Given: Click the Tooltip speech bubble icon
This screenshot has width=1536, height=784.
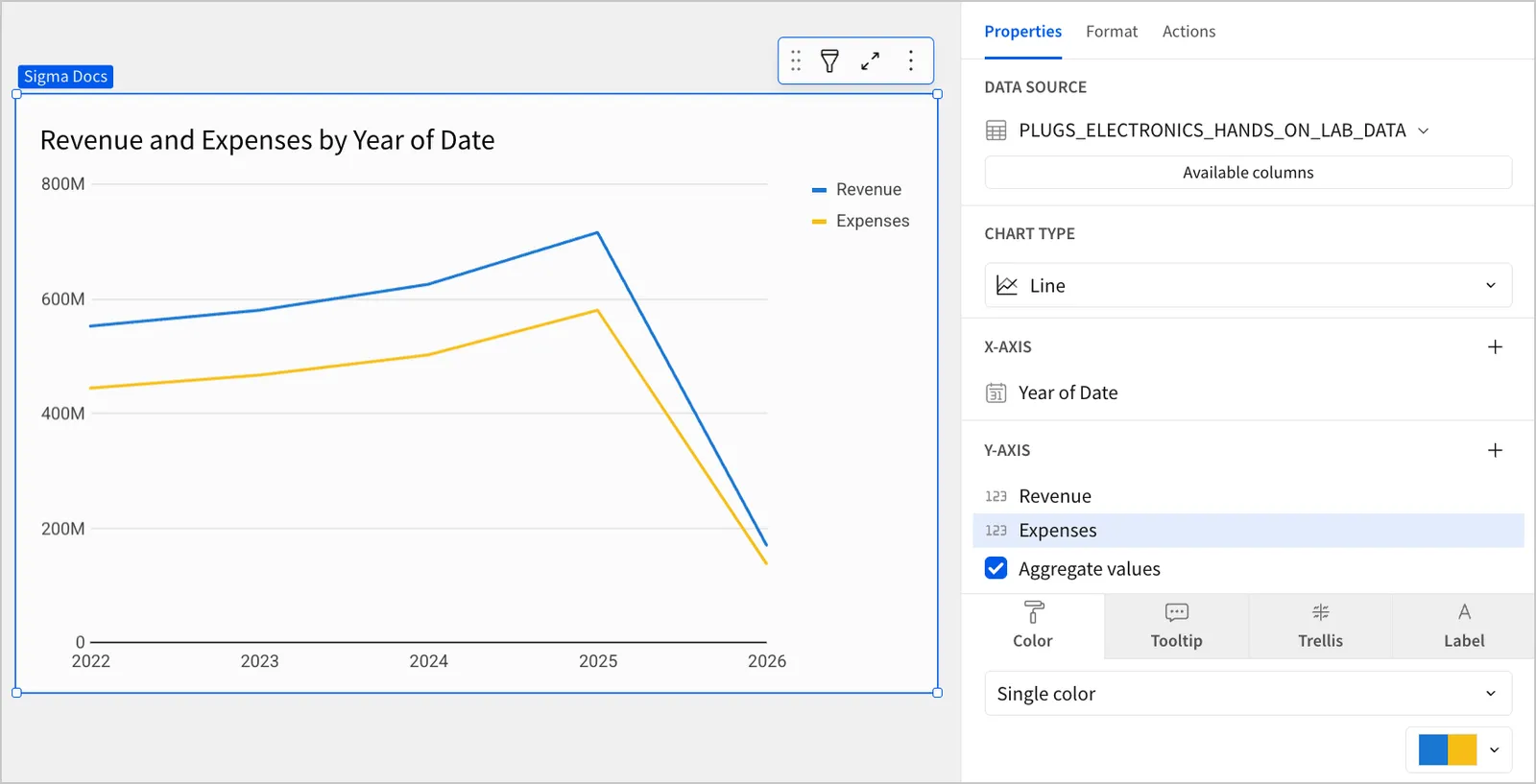Looking at the screenshot, I should pos(1177,612).
